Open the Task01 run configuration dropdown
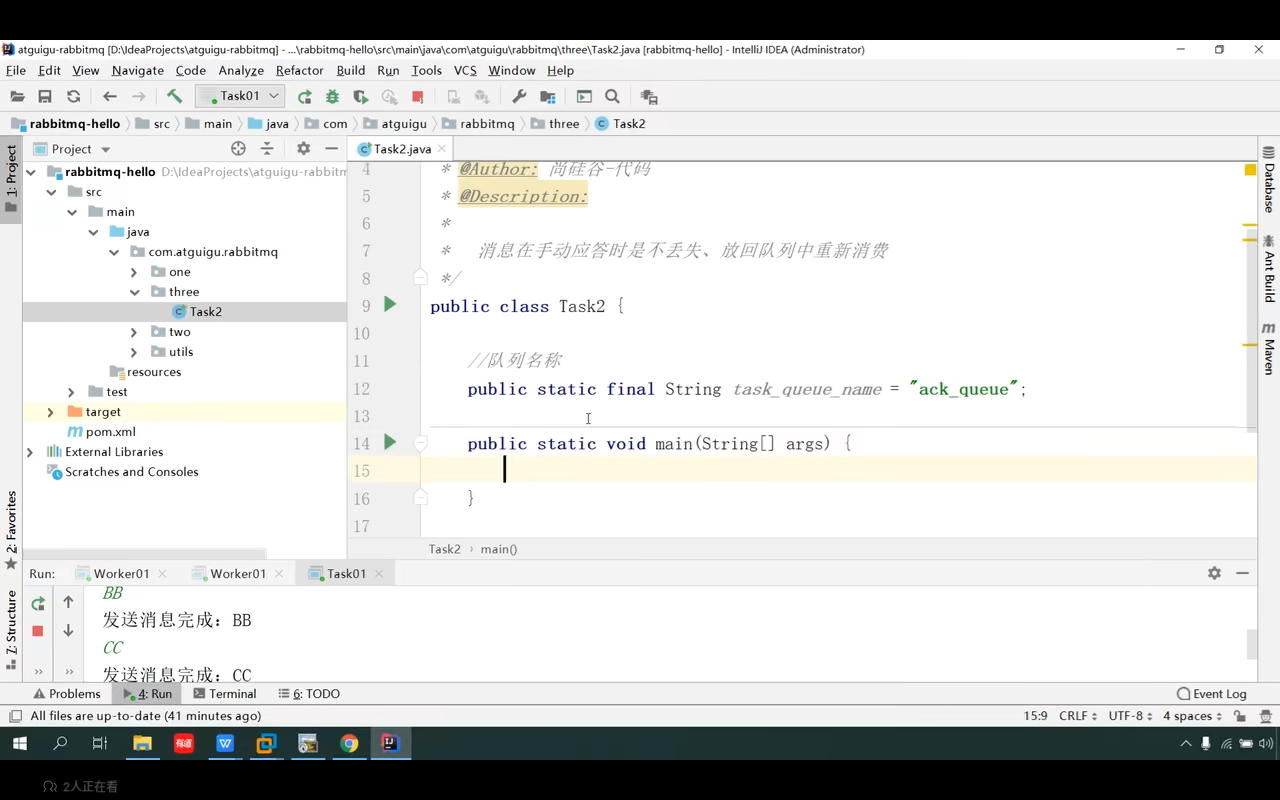Viewport: 1280px width, 800px height. tap(240, 96)
